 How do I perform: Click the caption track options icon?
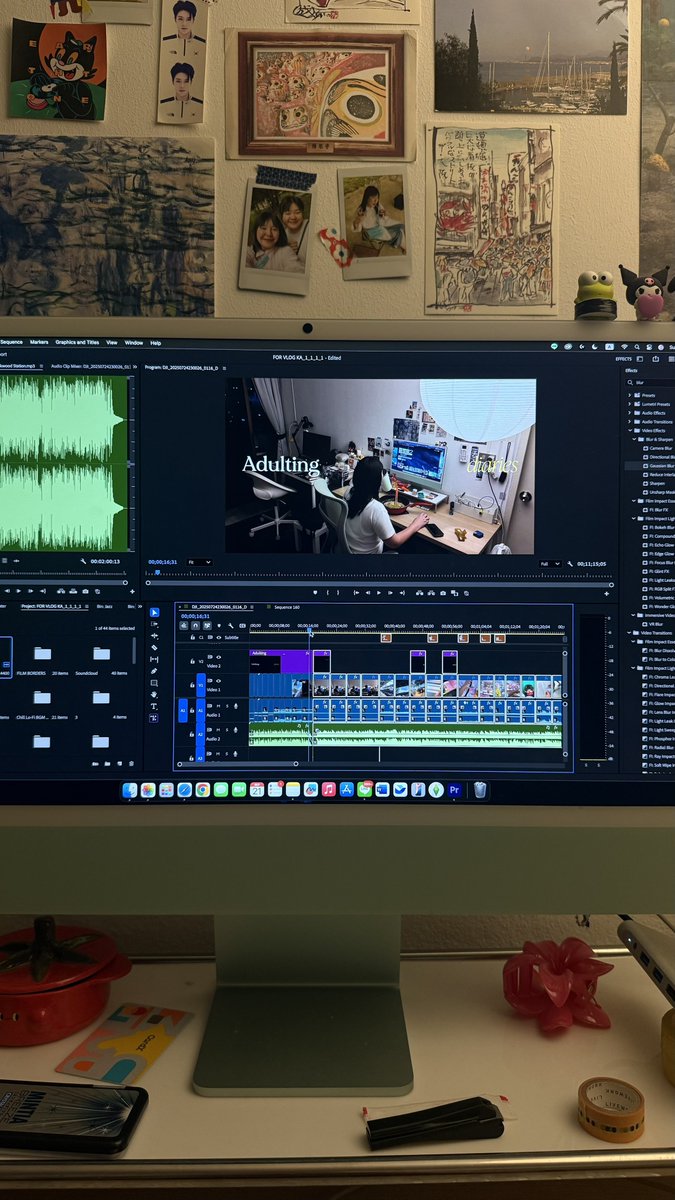pyautogui.click(x=242, y=625)
